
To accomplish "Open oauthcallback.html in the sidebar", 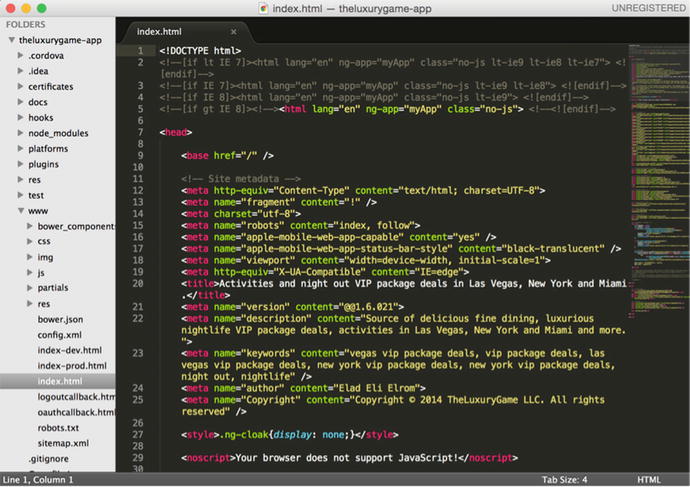I will [76, 412].
